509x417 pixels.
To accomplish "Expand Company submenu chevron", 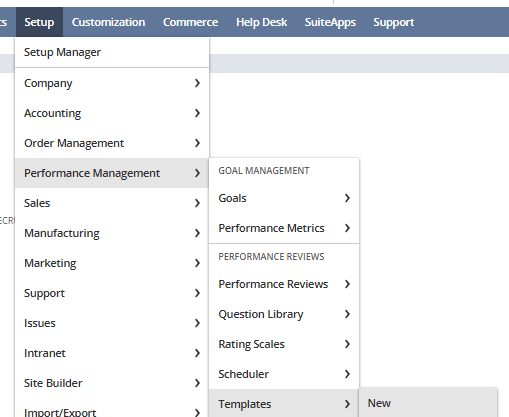I will tap(197, 83).
